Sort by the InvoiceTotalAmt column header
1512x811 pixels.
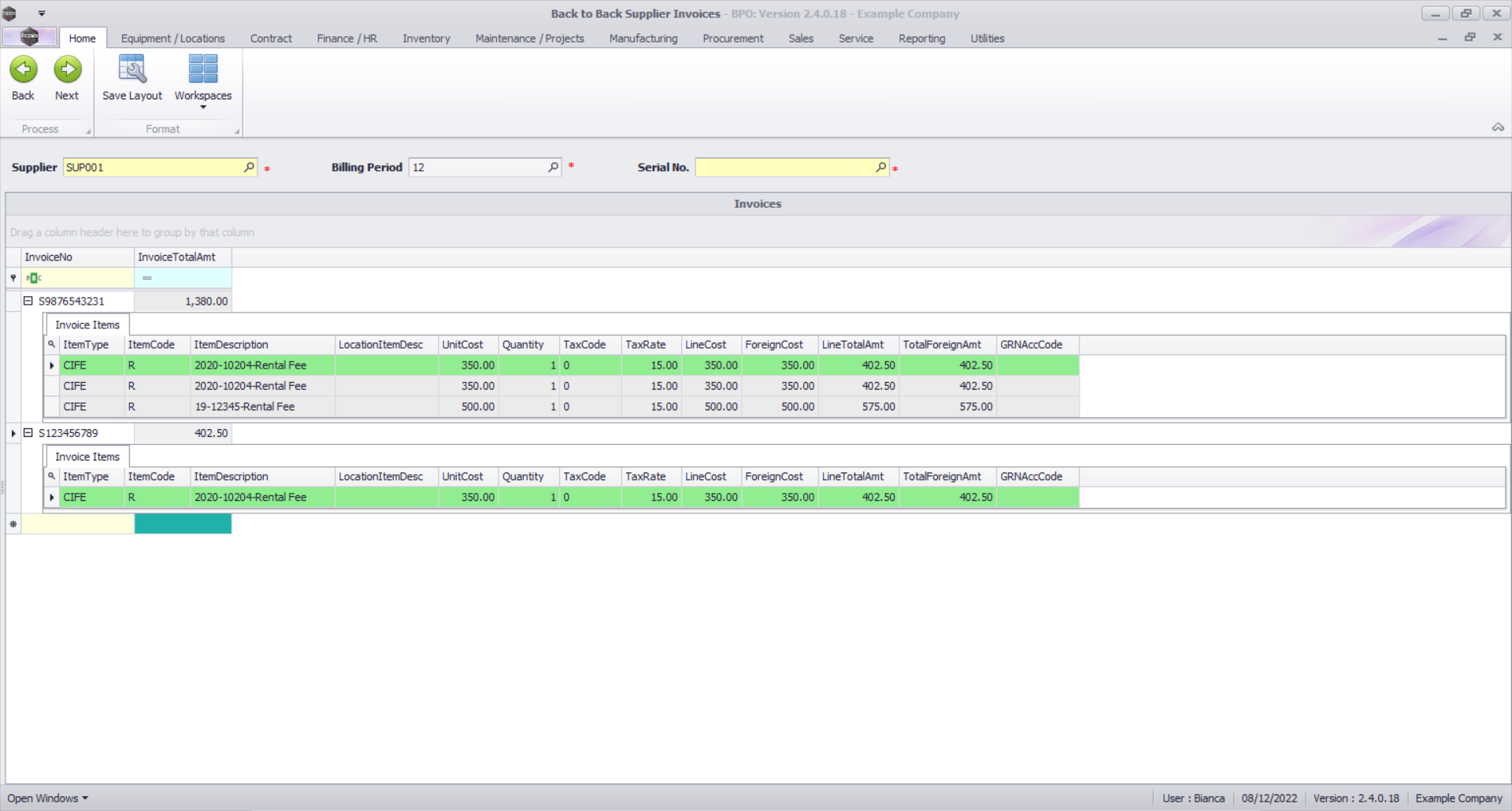pos(183,257)
